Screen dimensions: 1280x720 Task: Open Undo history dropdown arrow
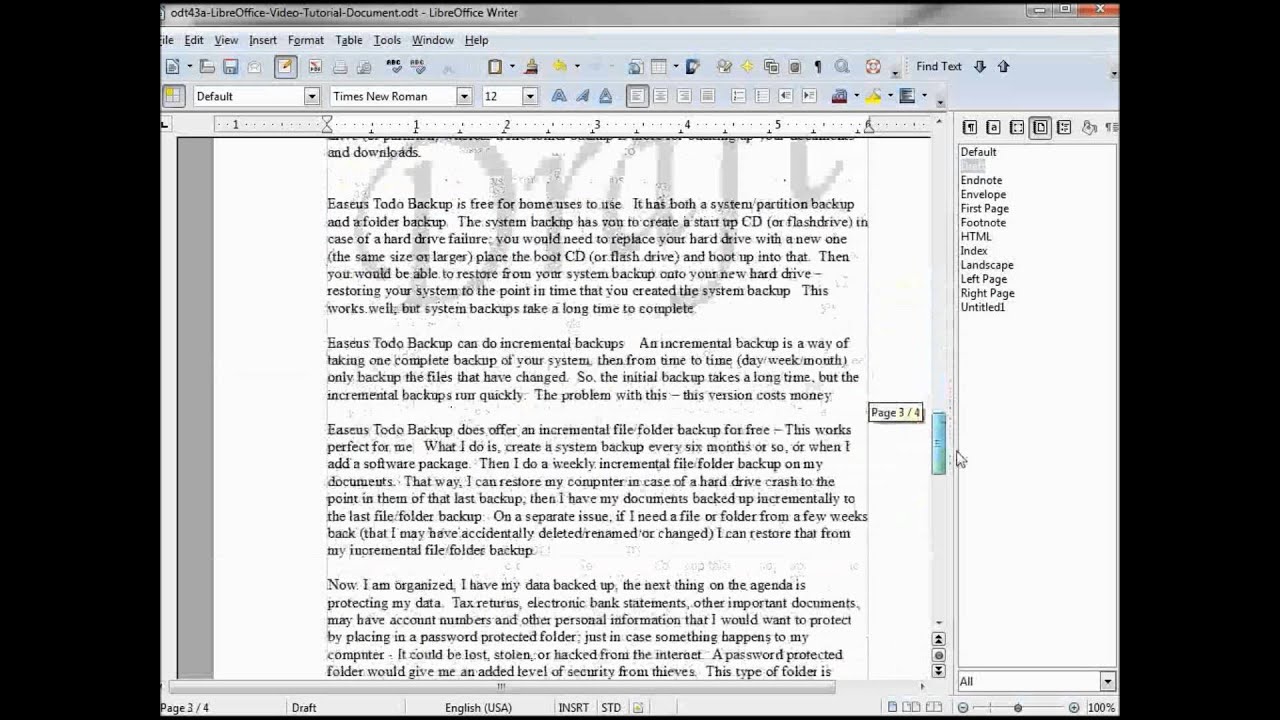578,67
